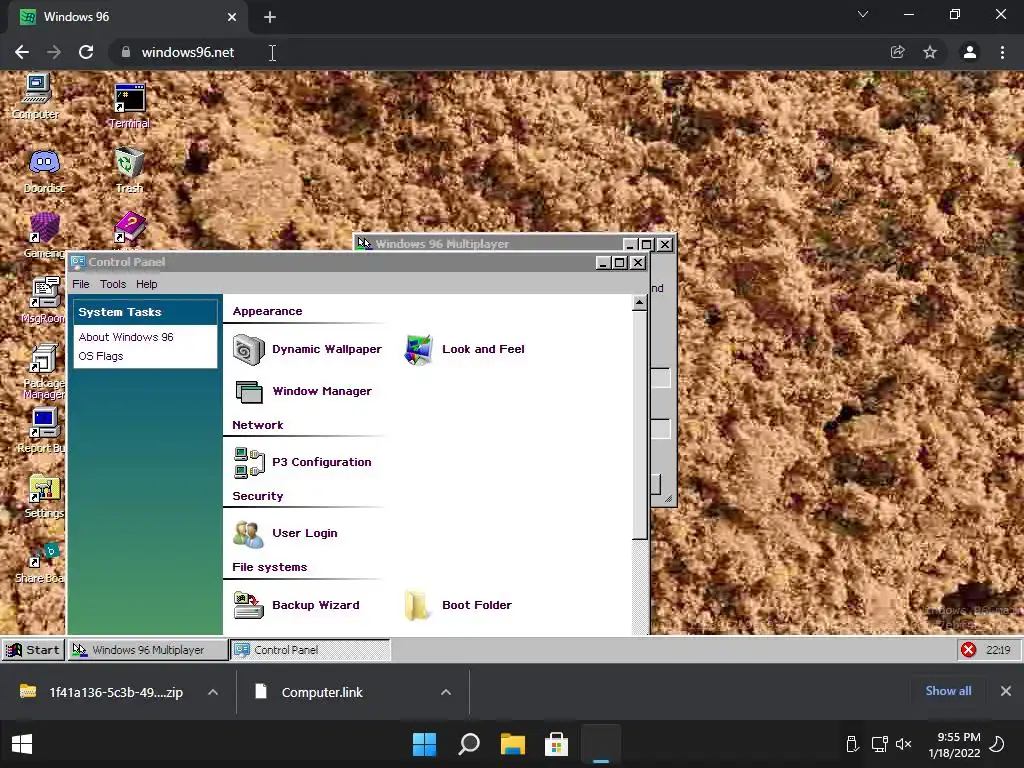The height and width of the screenshot is (768, 1024).
Task: Open the Tools menu in Control Panel
Action: point(113,284)
